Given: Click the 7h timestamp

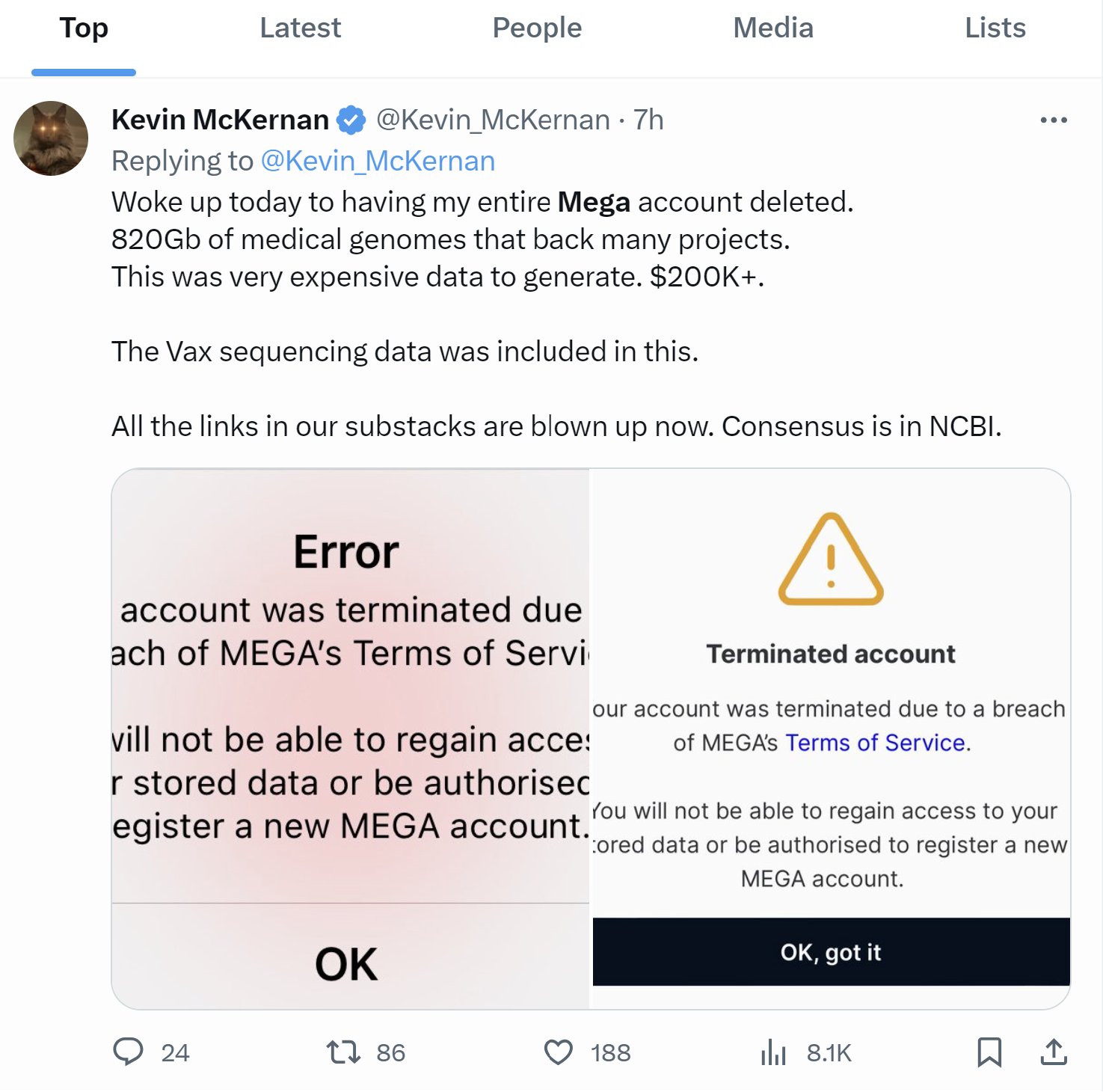Looking at the screenshot, I should tap(648, 120).
